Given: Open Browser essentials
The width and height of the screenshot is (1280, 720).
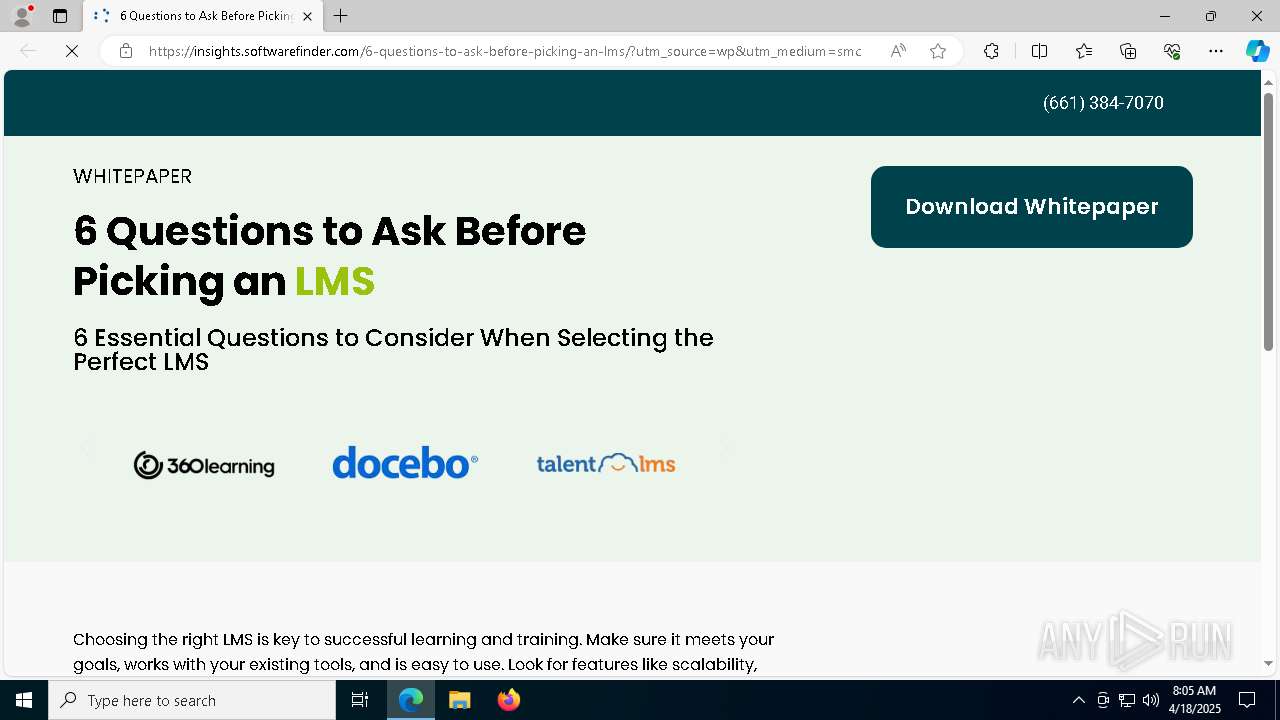Looking at the screenshot, I should [x=1172, y=51].
